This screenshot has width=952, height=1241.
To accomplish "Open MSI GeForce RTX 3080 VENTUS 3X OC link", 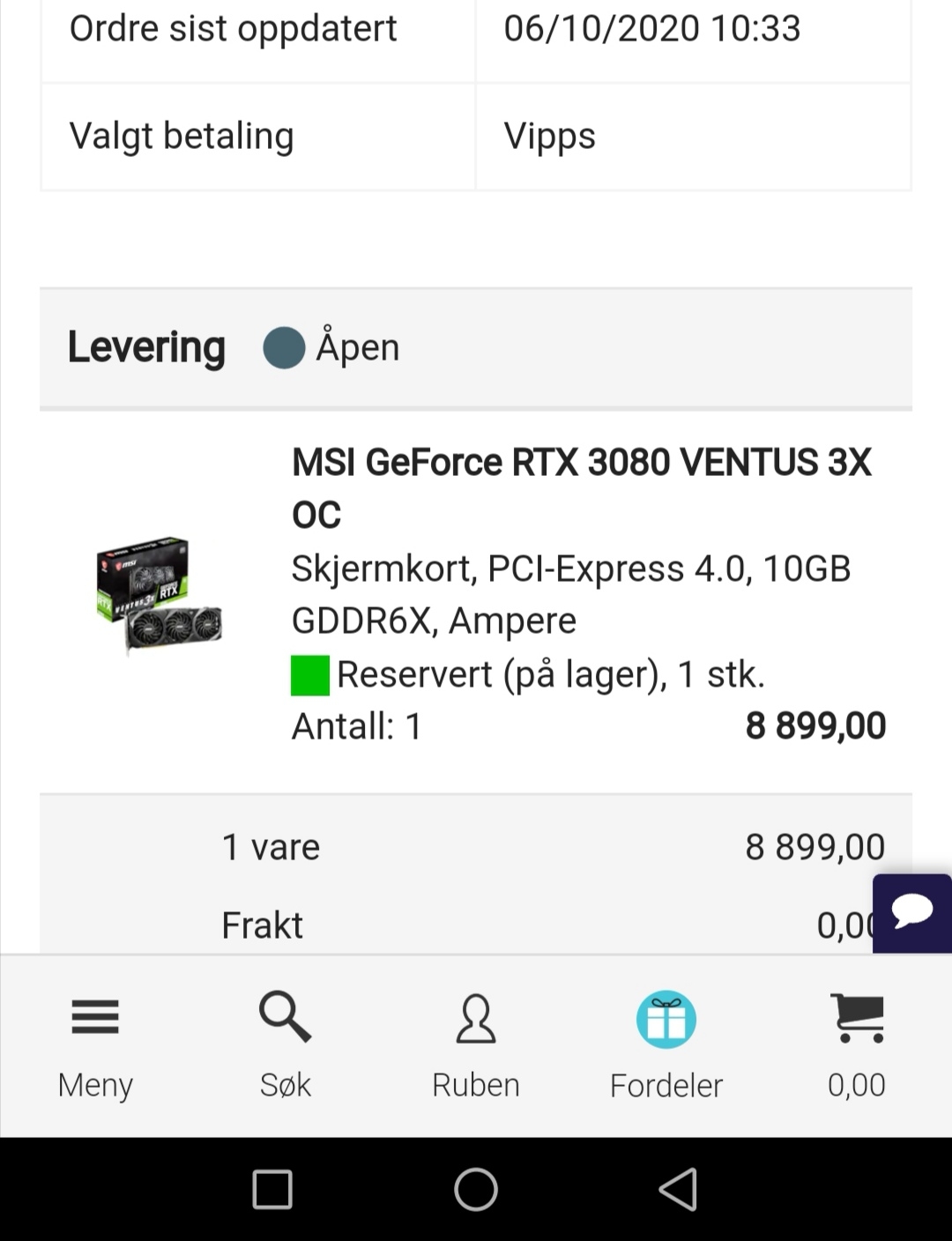I will pos(582,488).
